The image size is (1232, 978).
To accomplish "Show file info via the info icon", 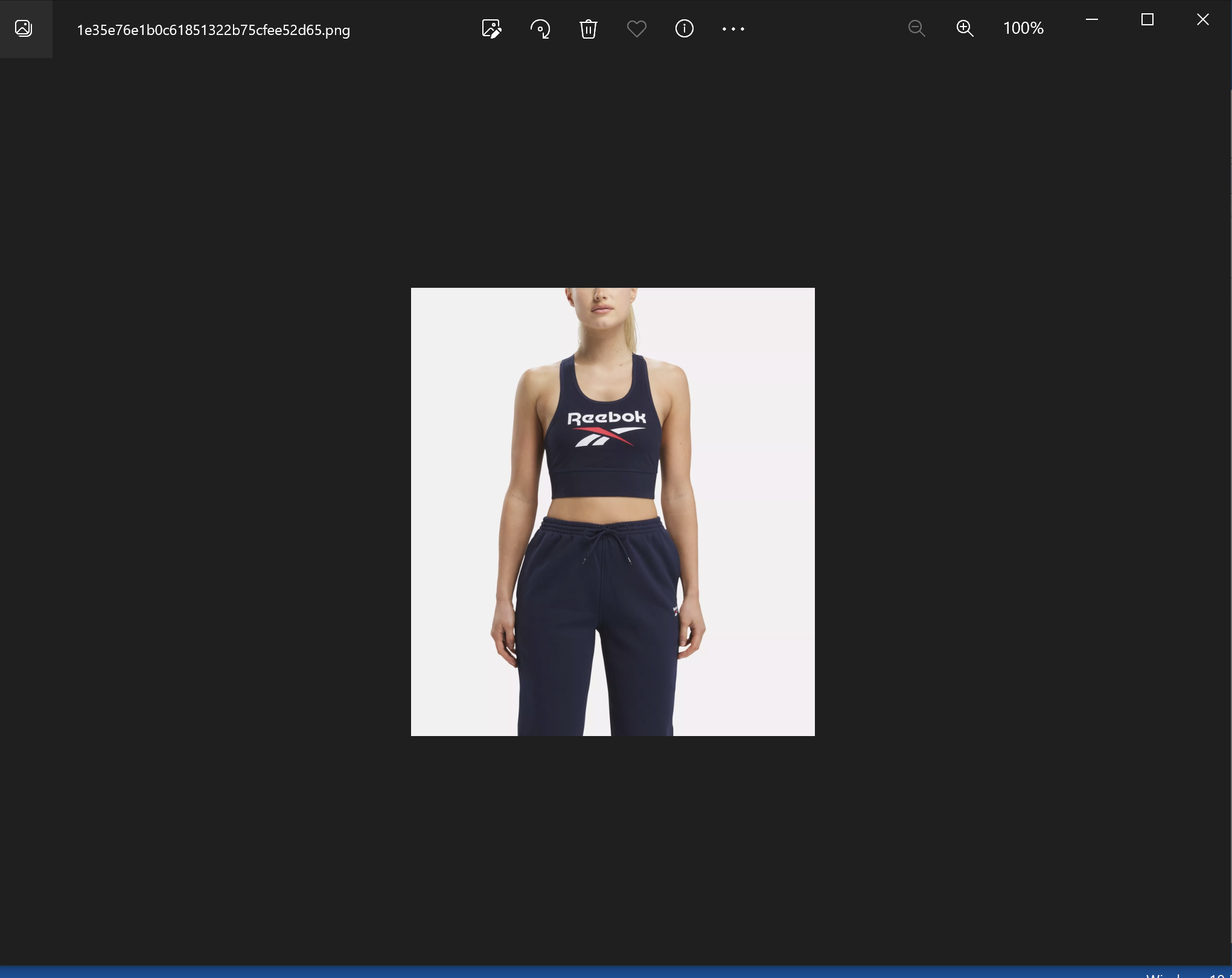I will click(x=684, y=28).
